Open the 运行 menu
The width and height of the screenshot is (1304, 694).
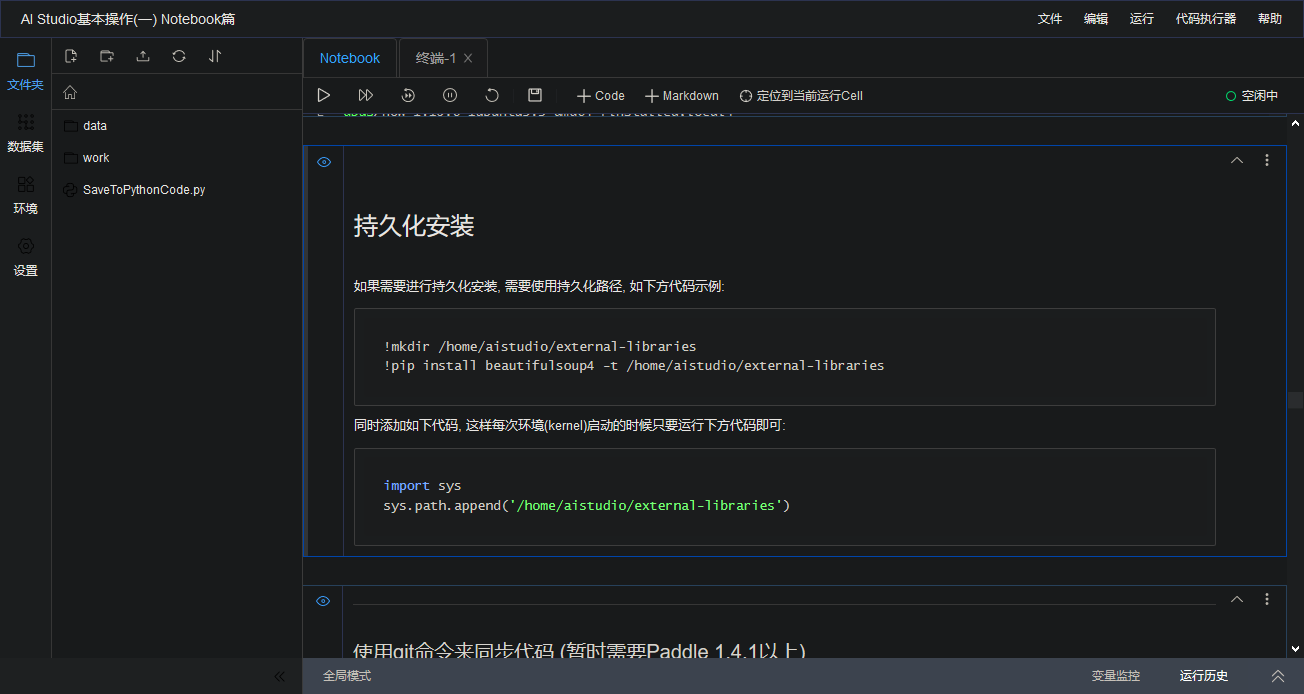click(1142, 19)
